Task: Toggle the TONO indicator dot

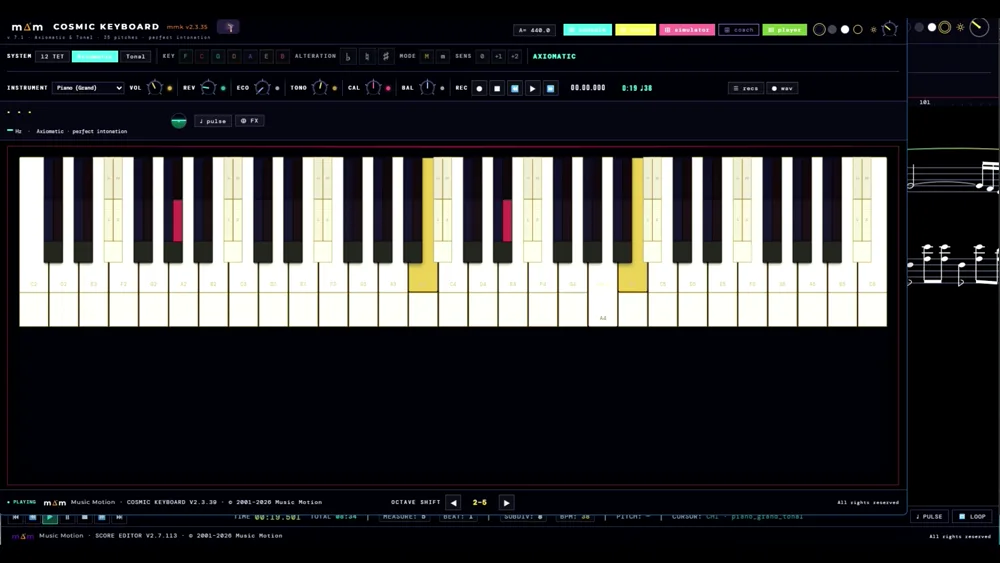Action: (x=335, y=88)
